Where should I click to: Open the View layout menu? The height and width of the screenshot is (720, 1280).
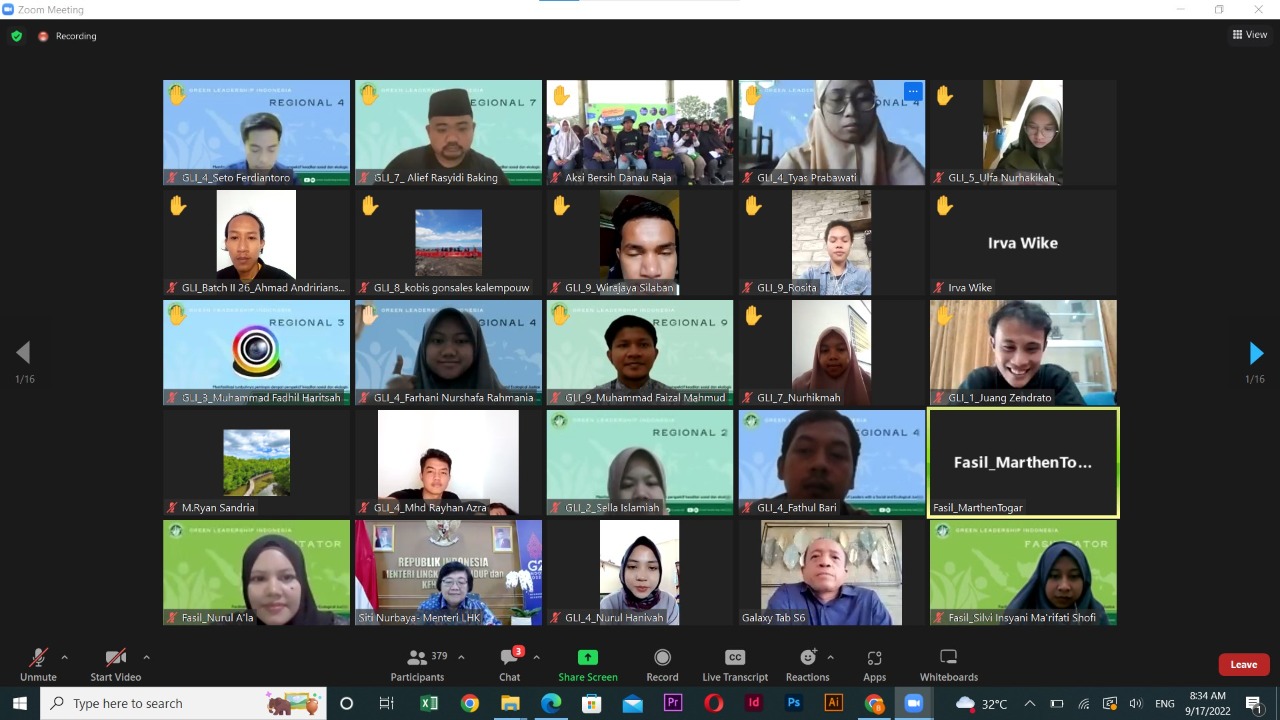(1250, 35)
